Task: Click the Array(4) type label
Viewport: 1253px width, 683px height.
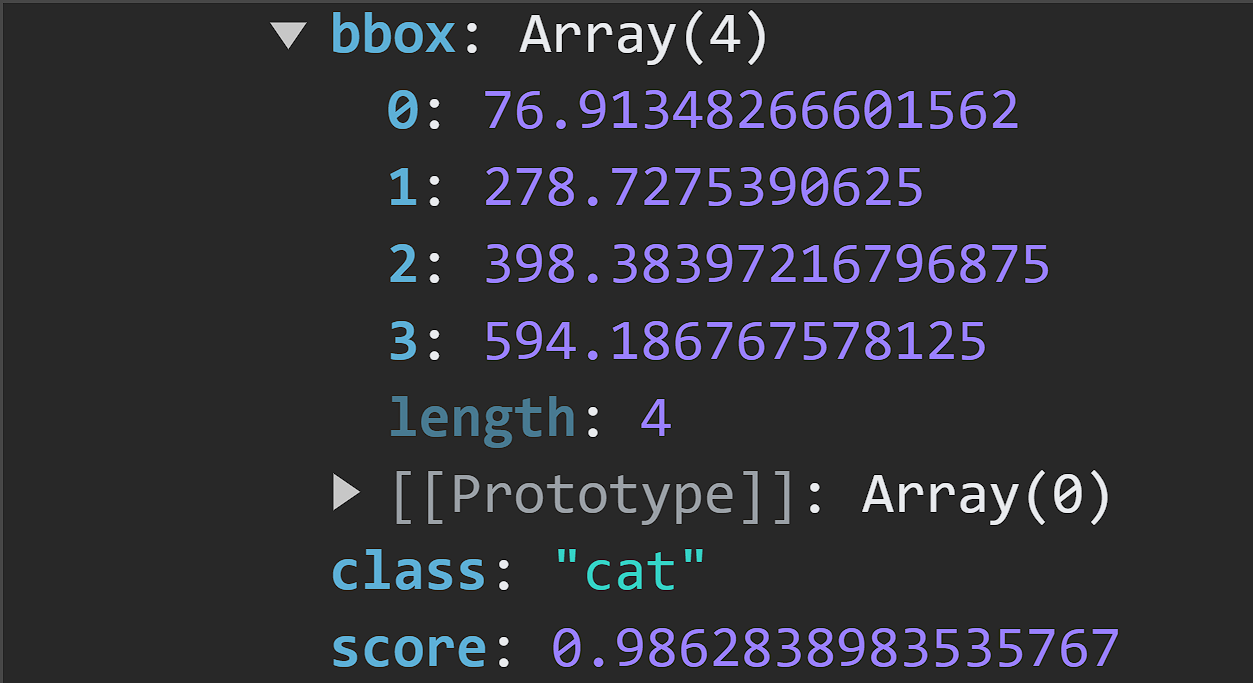Action: pyautogui.click(x=645, y=37)
